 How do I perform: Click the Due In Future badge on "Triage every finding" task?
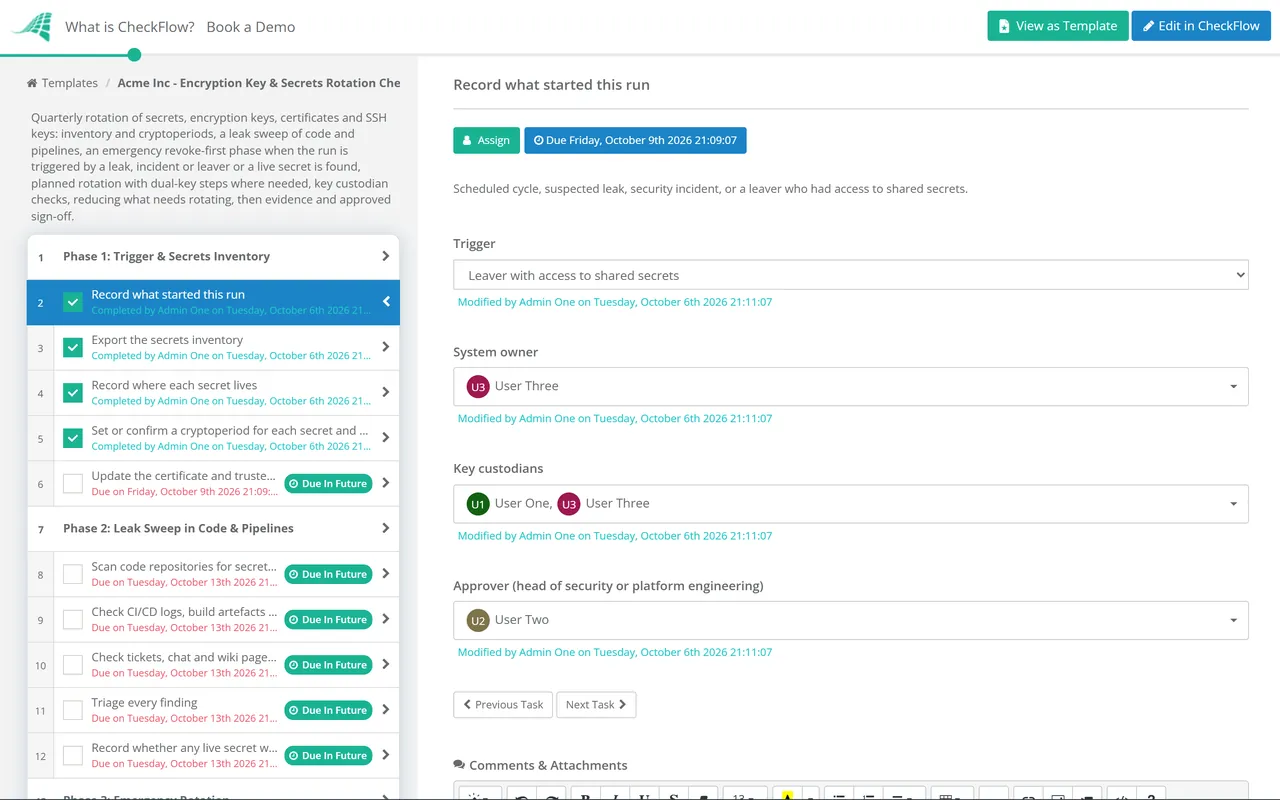click(328, 711)
